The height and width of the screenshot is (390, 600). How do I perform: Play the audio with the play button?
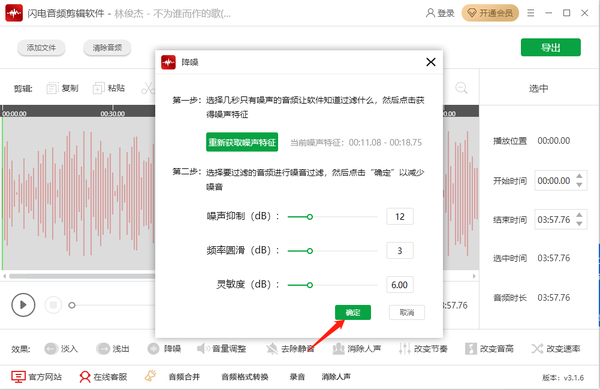[23, 305]
